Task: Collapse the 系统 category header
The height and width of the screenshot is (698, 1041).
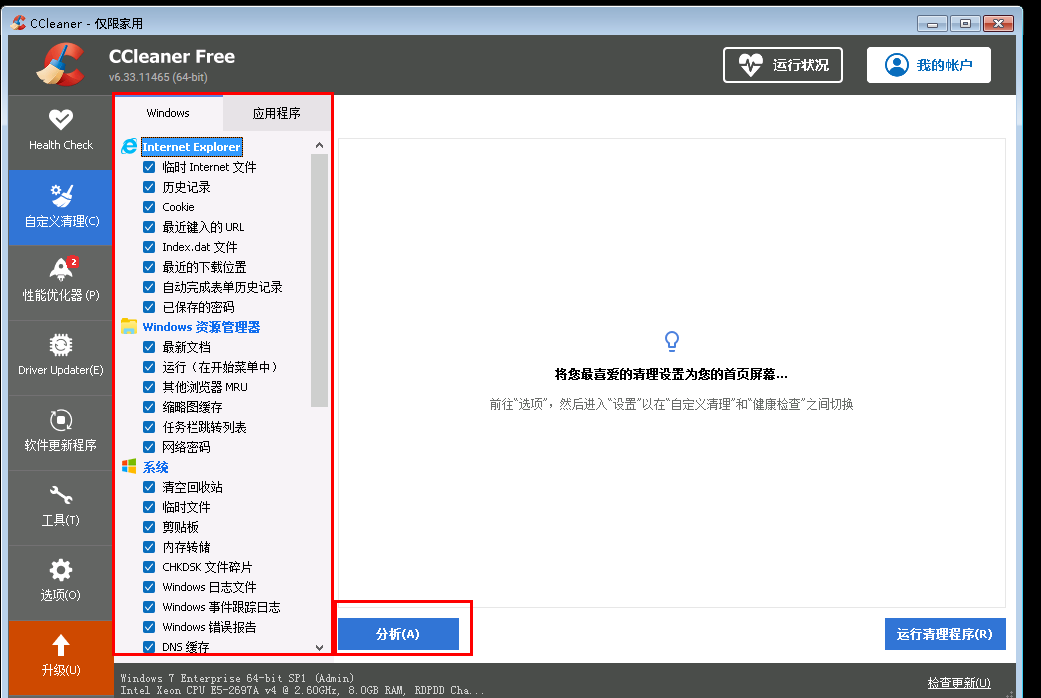Action: coord(155,467)
